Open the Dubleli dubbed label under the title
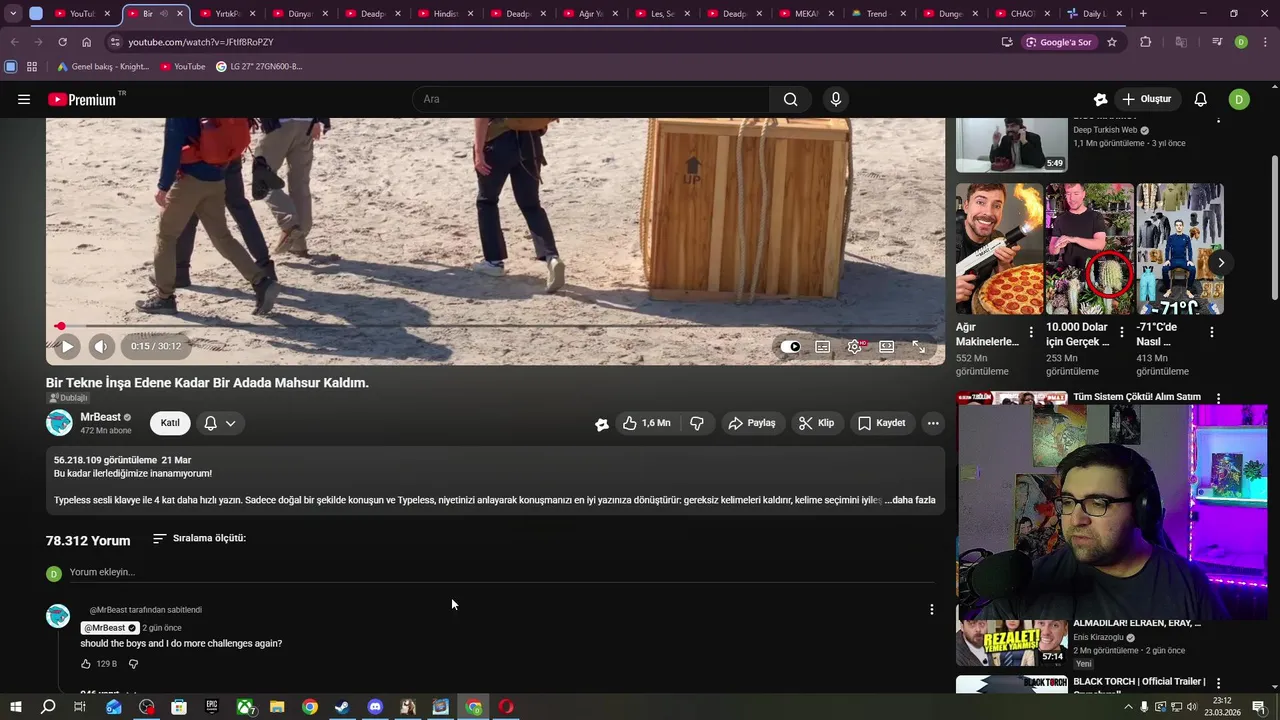1280x720 pixels. click(x=68, y=398)
